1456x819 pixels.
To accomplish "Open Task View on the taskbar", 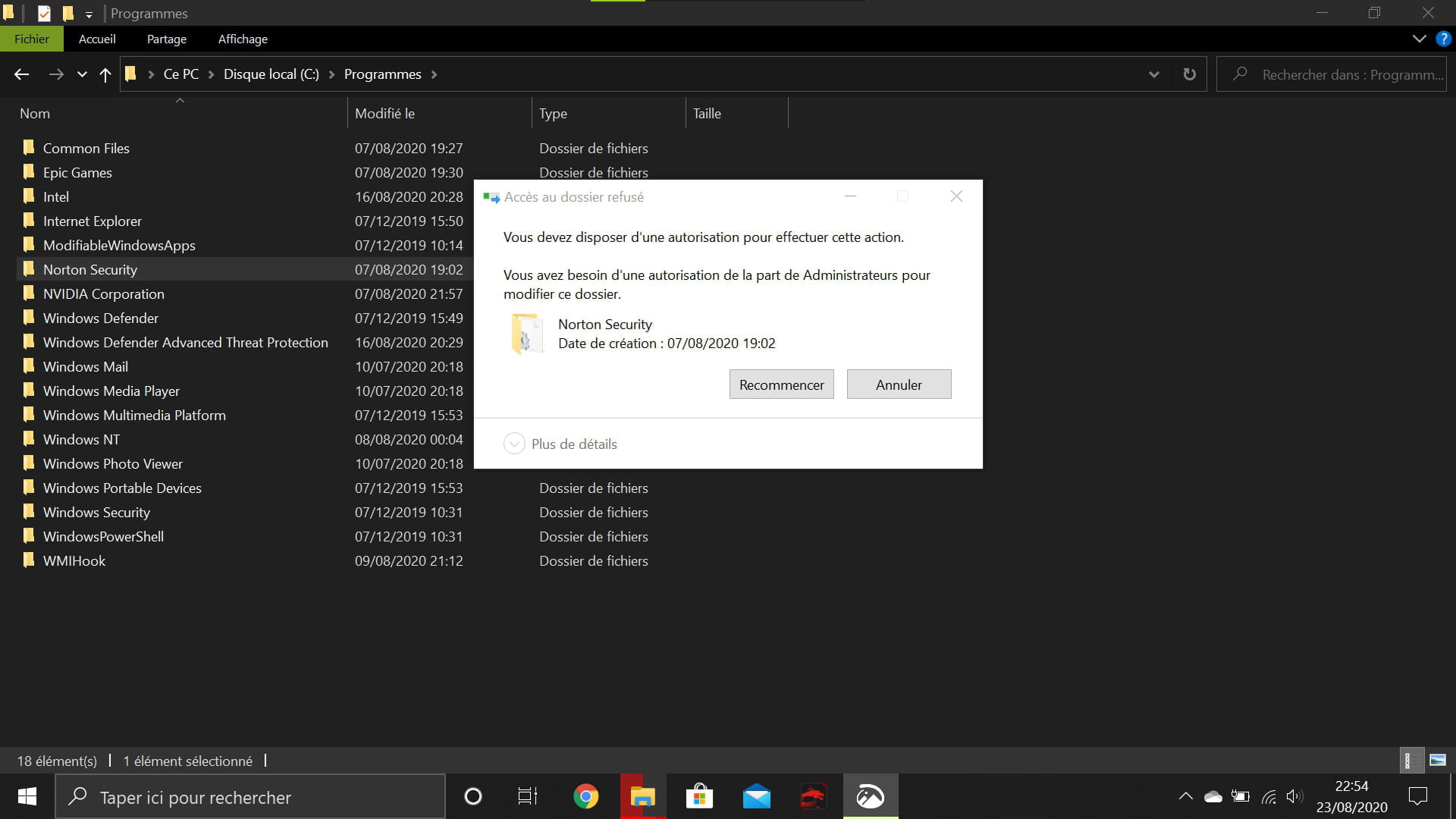I will coord(527,796).
